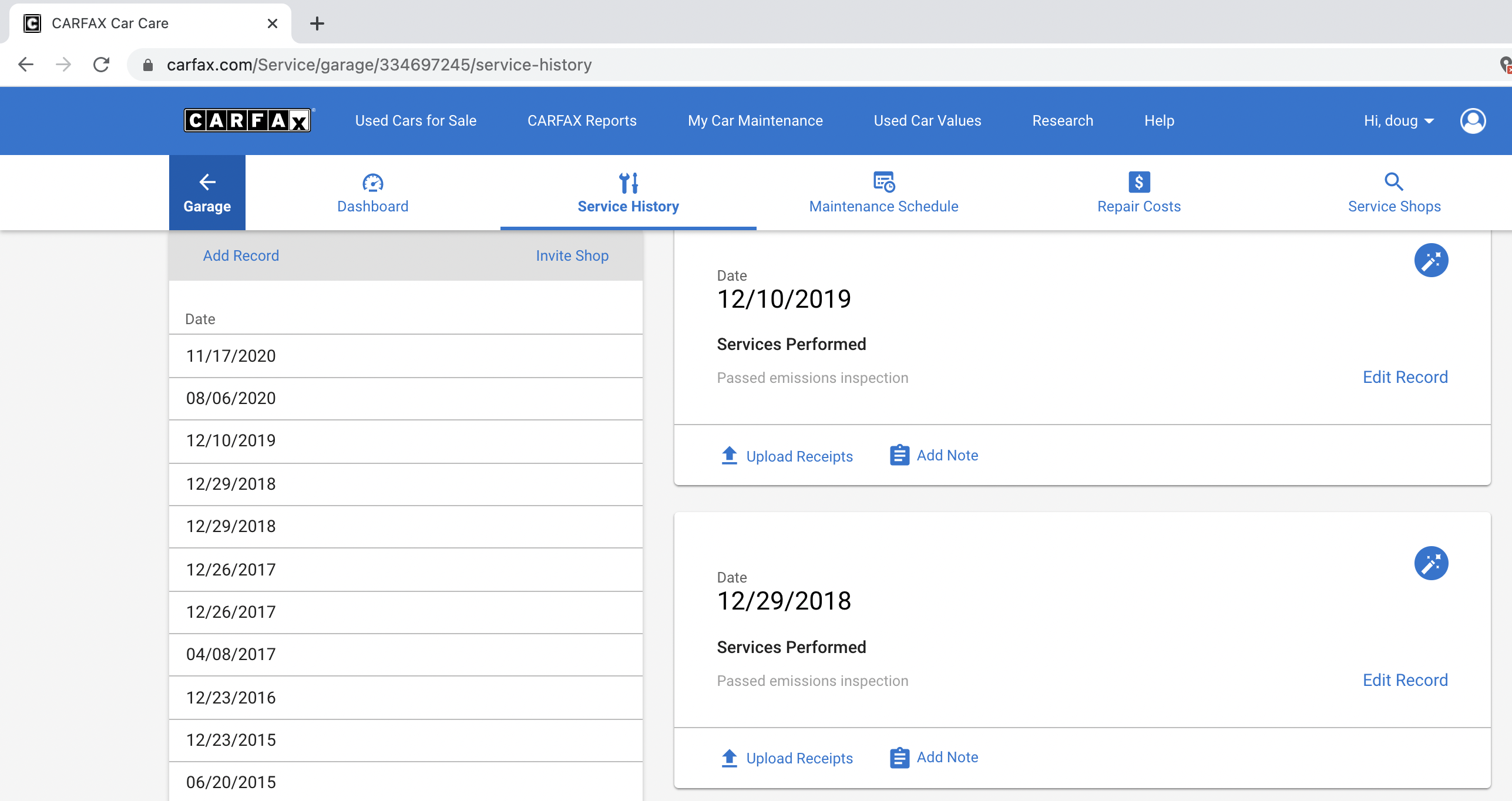Screen dimensions: 1512x801
Task: Open a new browser tab
Action: click(317, 23)
